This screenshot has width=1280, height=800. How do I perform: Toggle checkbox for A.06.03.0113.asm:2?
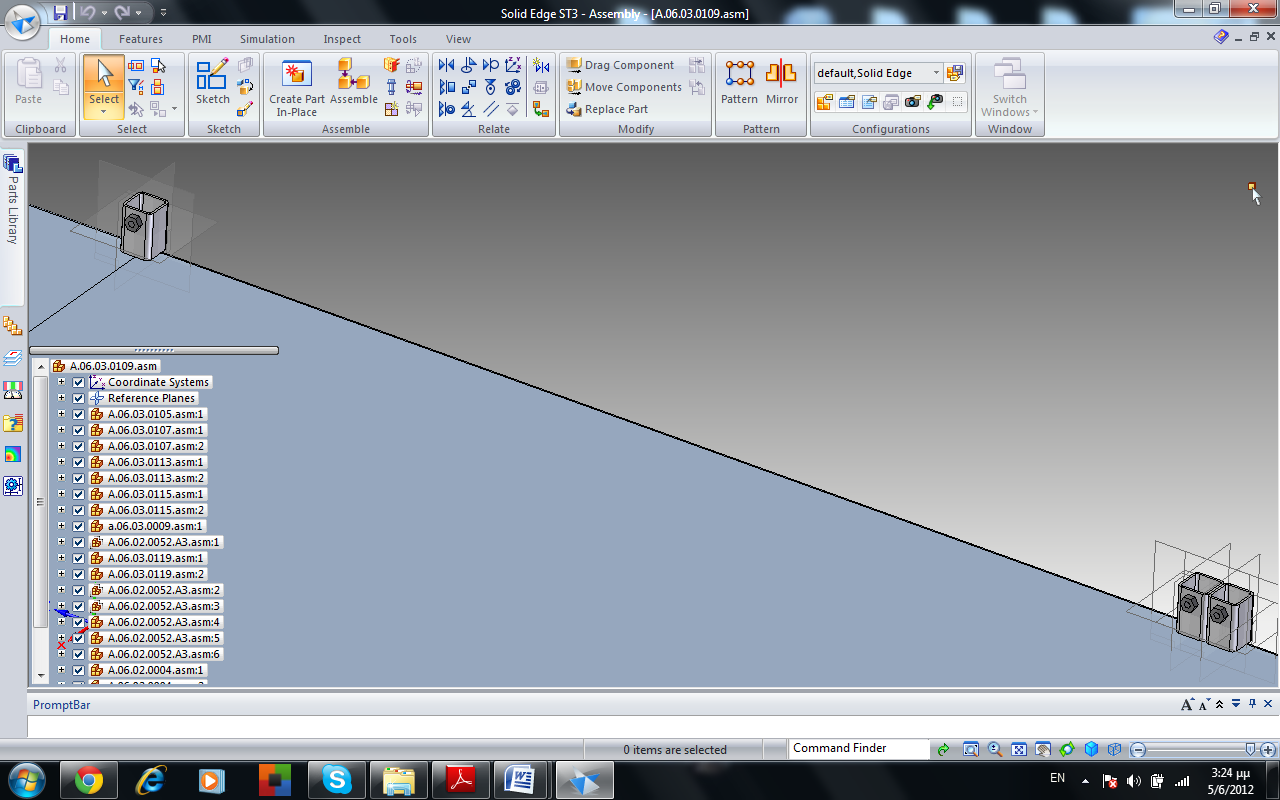[79, 478]
